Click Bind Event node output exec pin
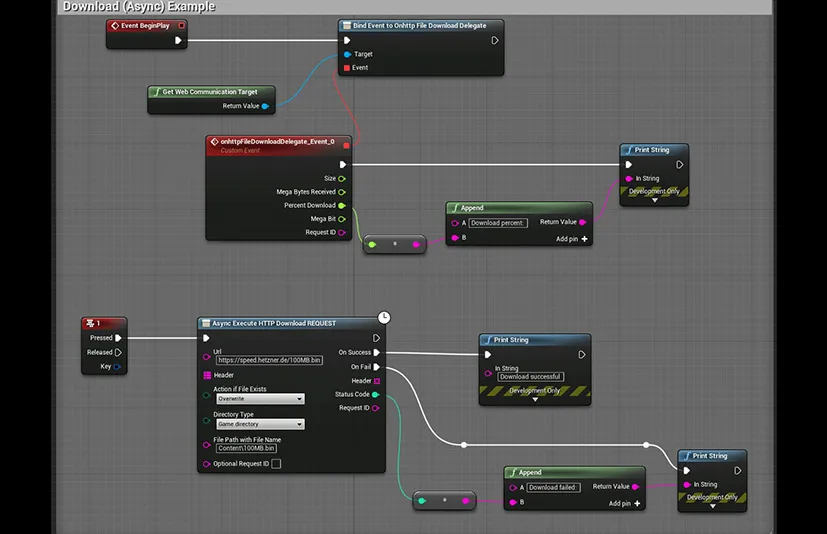Screen dimensions: 827x534 [495, 40]
